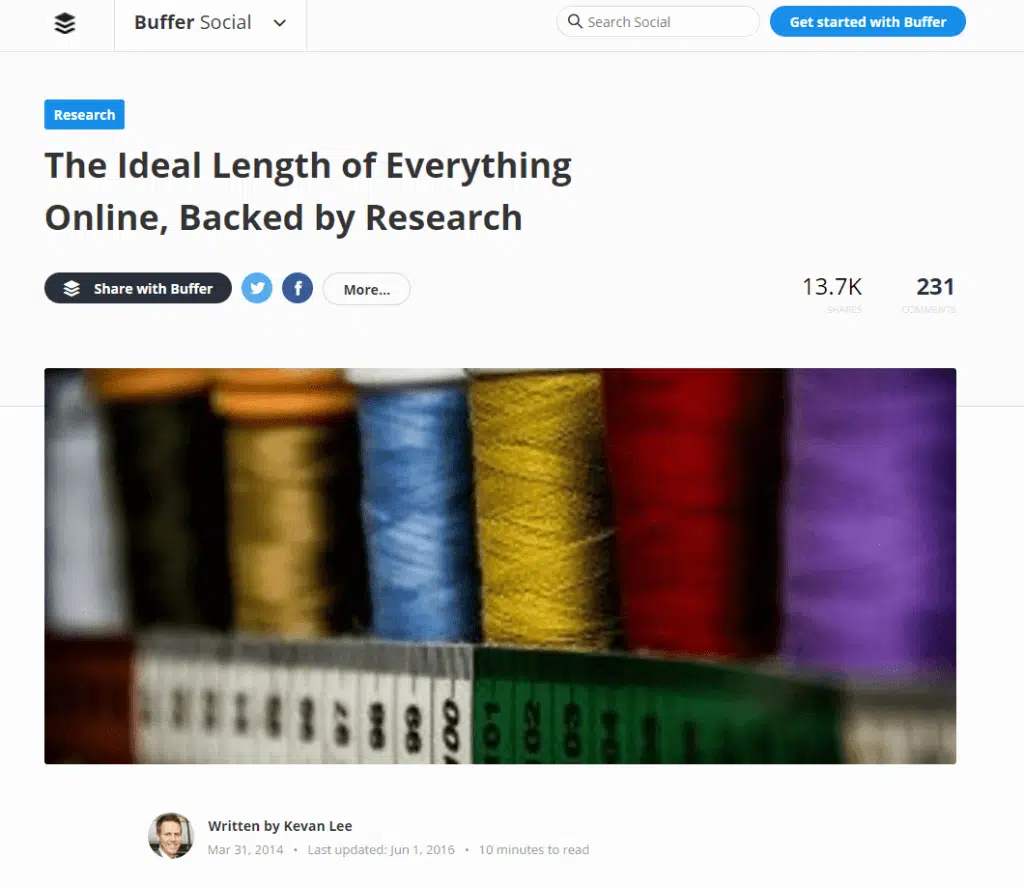The image size is (1024, 887).
Task: Click the 13.7K shares counter
Action: point(832,294)
